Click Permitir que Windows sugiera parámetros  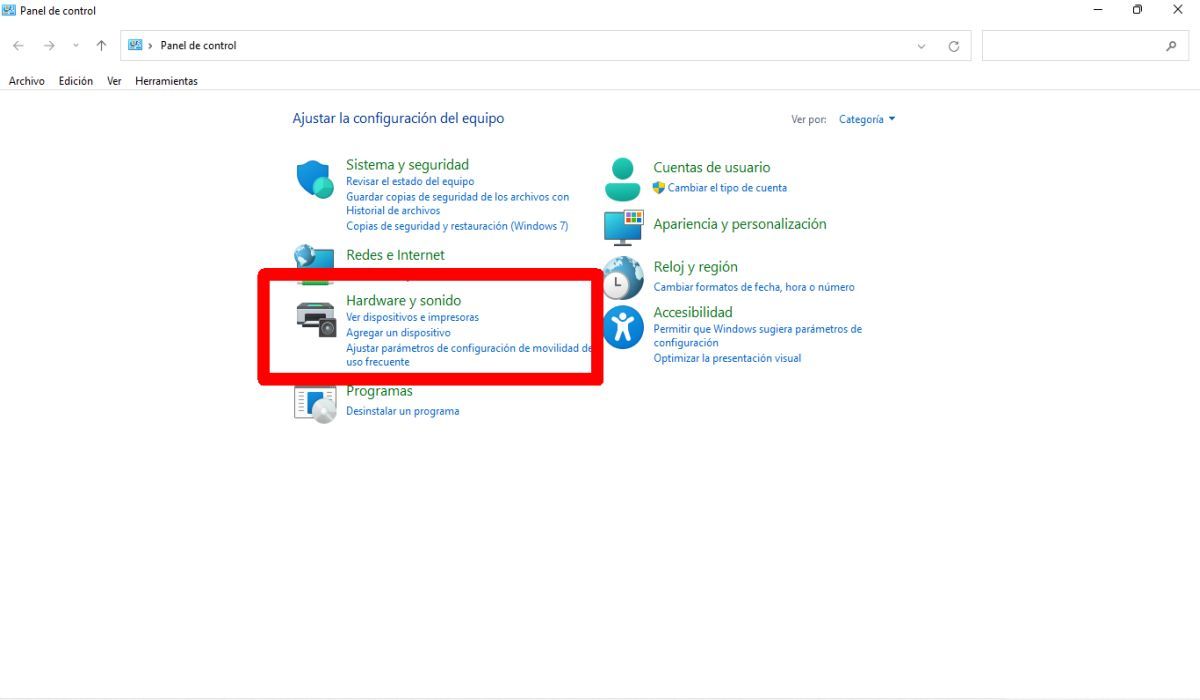[x=757, y=335]
